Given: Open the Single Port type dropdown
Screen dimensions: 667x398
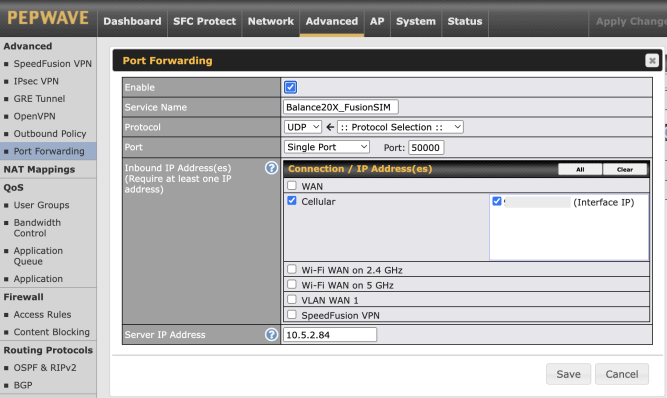Looking at the screenshot, I should (x=327, y=147).
